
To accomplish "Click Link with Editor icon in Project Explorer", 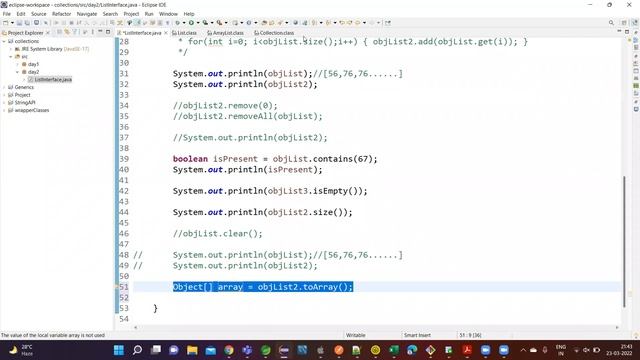I will pos(67,32).
